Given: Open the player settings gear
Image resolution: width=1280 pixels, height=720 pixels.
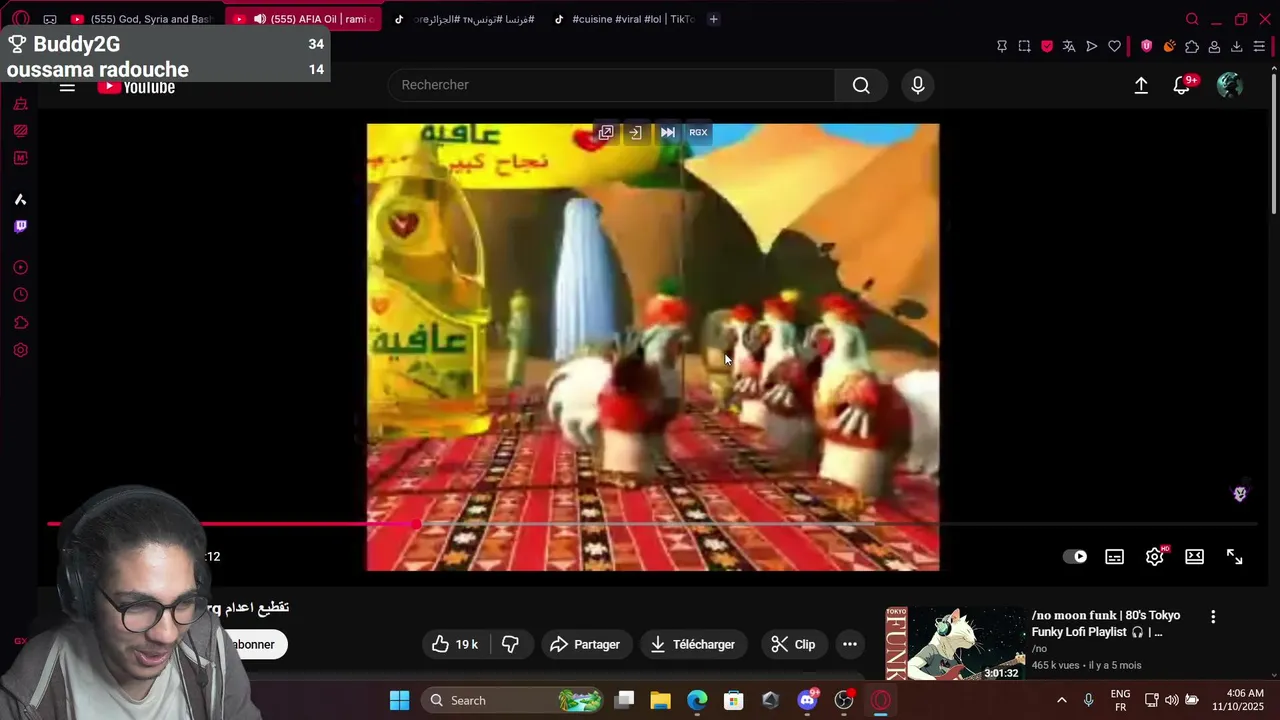Looking at the screenshot, I should (1155, 556).
